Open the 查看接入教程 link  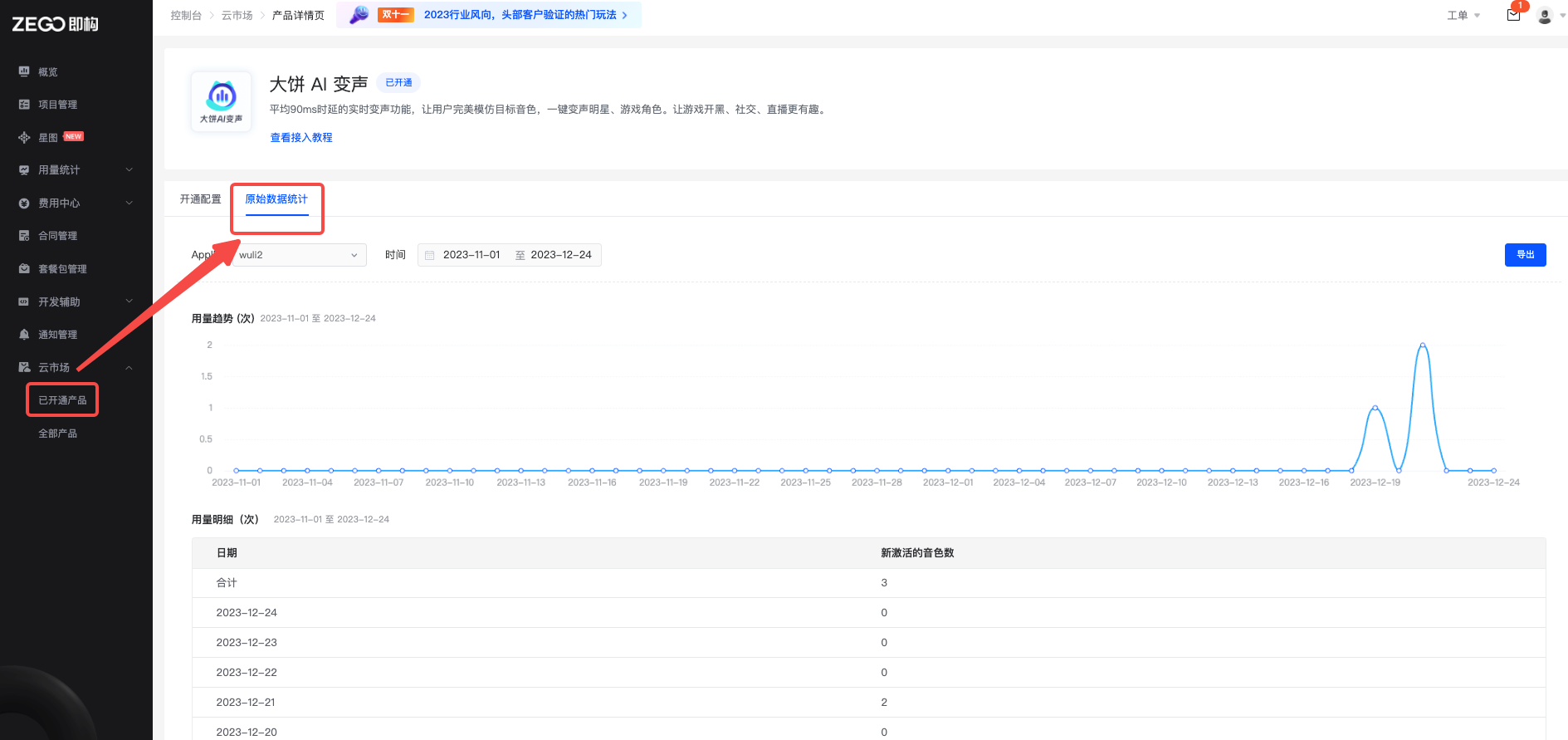(301, 138)
